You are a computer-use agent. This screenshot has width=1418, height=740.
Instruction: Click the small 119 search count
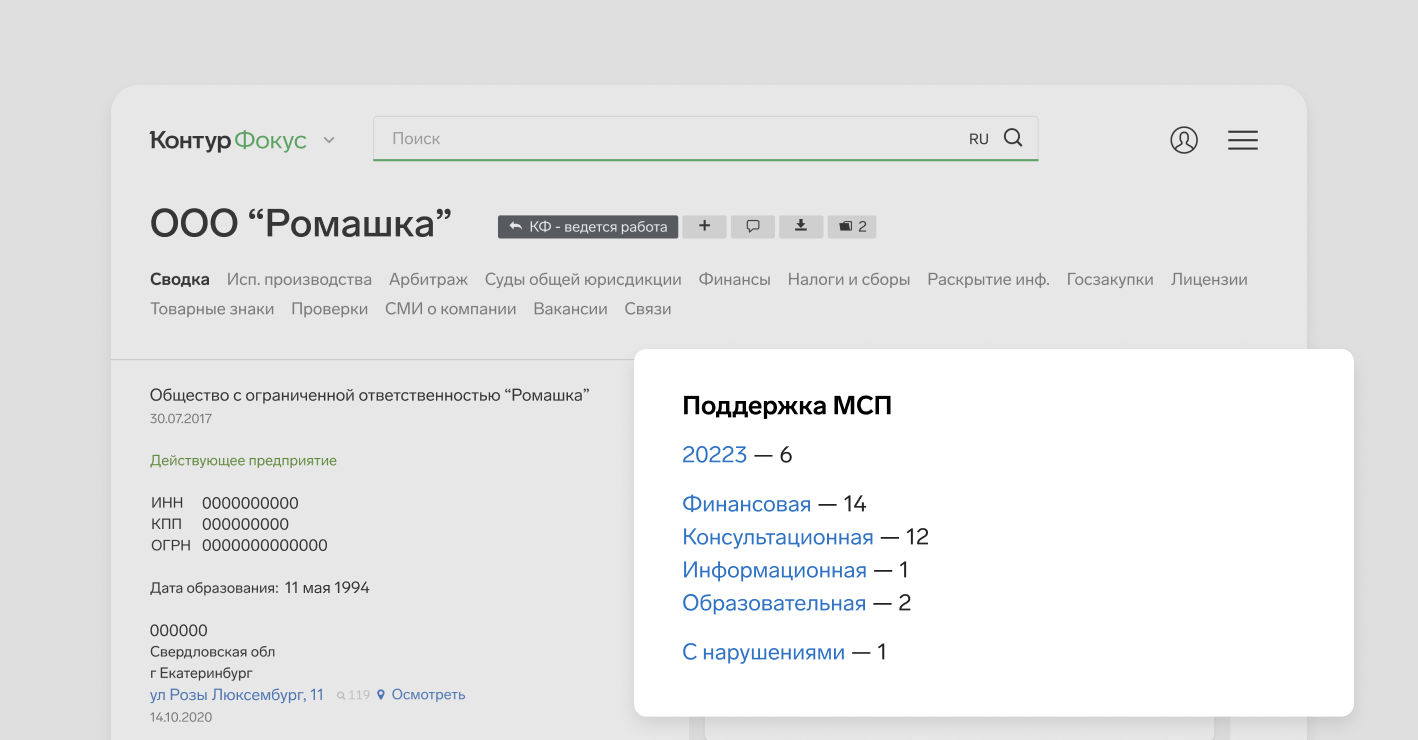353,695
